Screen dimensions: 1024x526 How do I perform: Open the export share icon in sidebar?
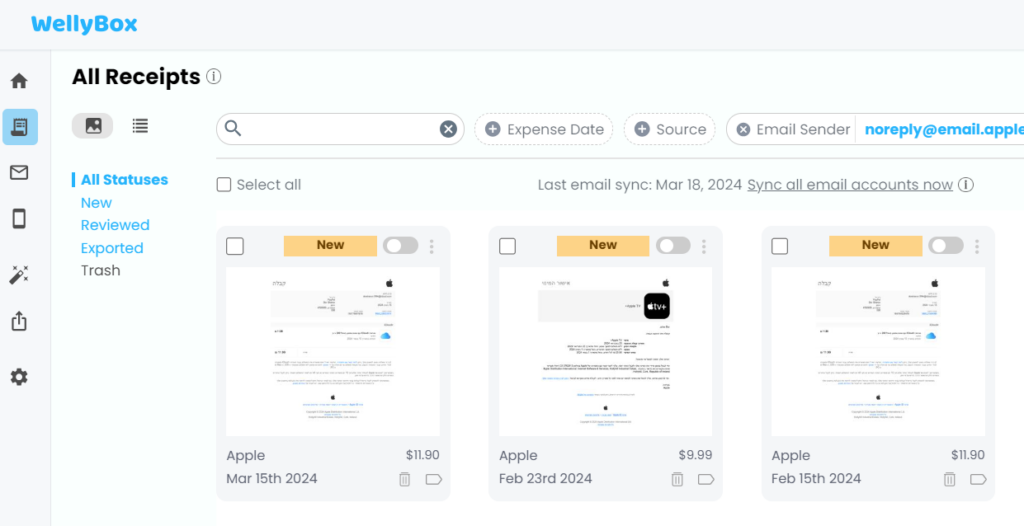pos(19,321)
